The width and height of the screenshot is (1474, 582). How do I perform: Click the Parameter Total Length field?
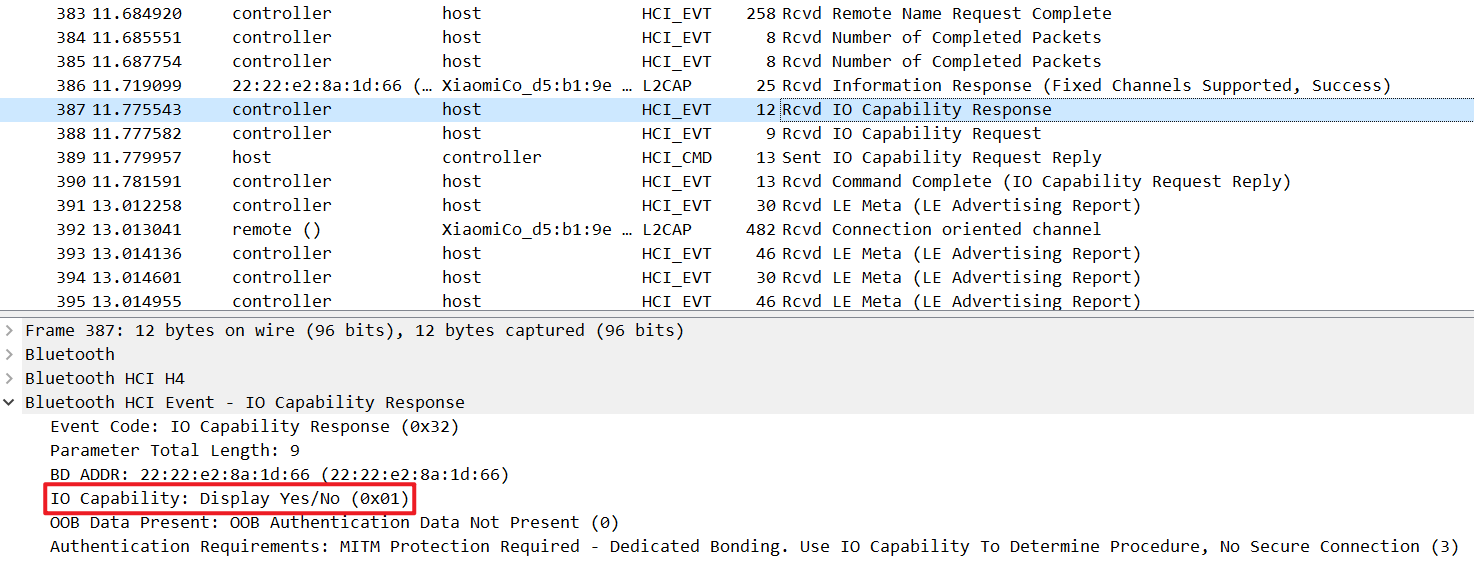[x=175, y=451]
